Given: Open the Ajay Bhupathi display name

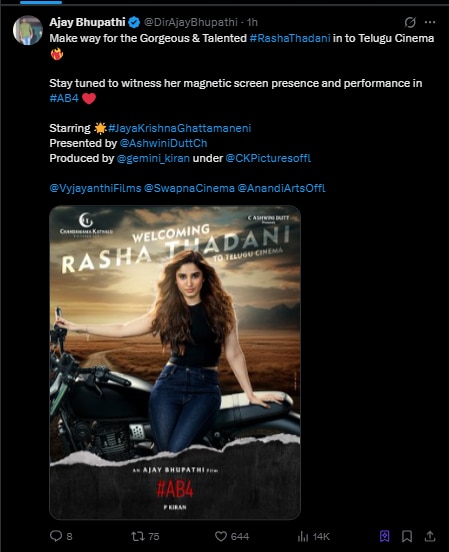Looking at the screenshot, I should 87,22.
